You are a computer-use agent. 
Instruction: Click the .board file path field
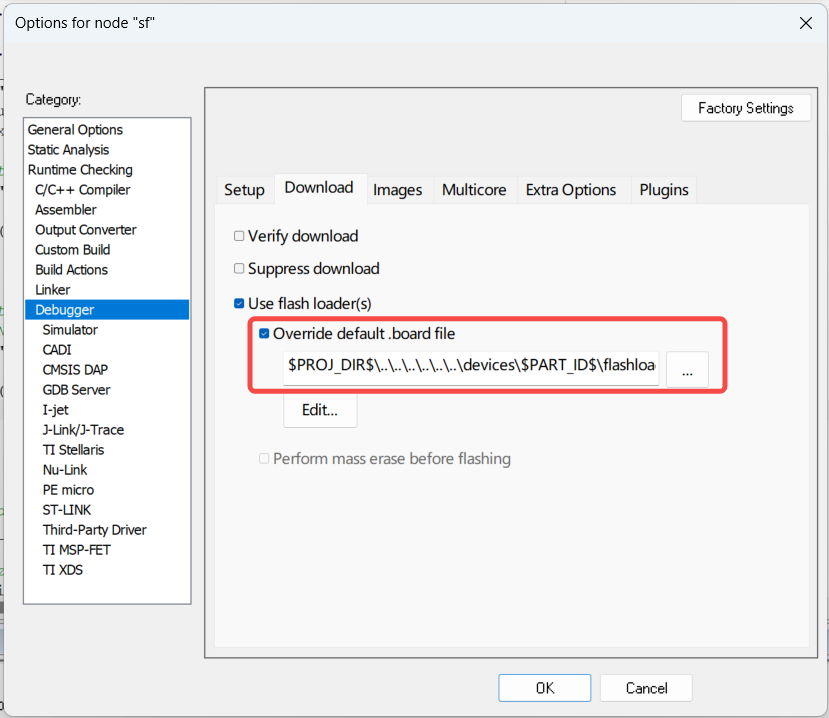471,366
